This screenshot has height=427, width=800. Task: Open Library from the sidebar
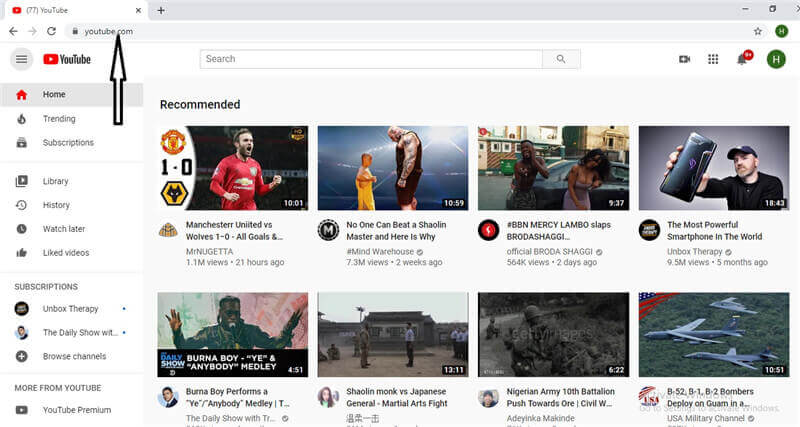point(55,181)
